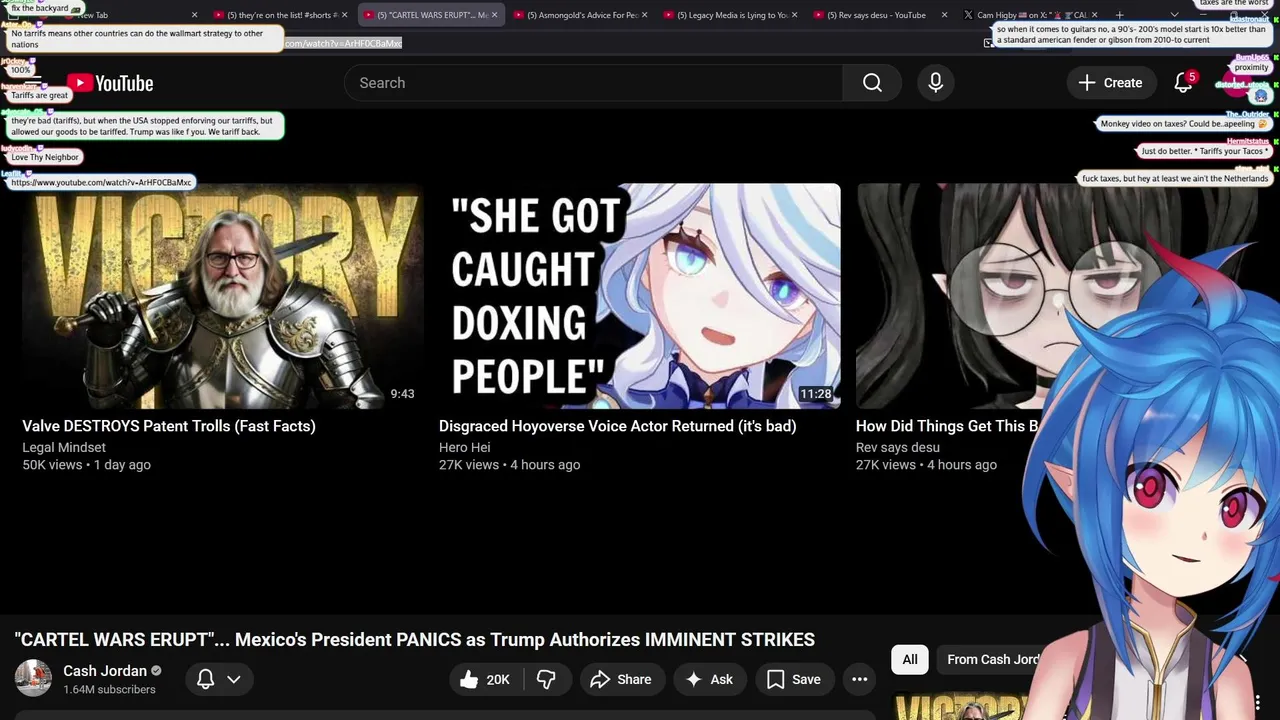Click the youtube.com/watch link in chat overlay

101,183
